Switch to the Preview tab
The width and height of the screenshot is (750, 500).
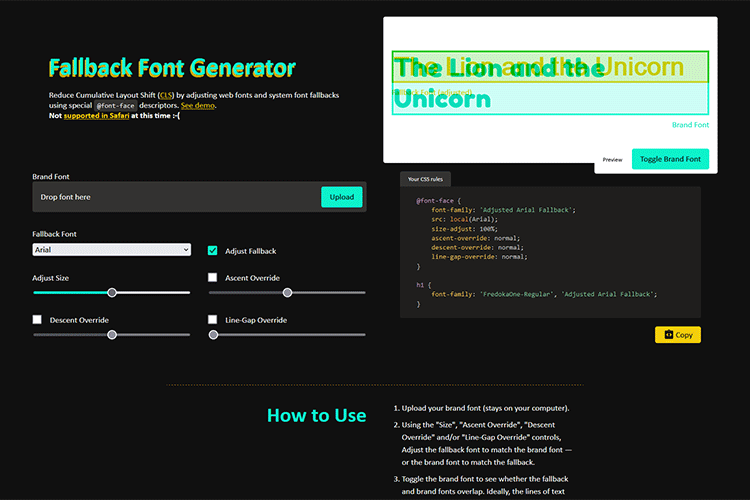[x=612, y=159]
